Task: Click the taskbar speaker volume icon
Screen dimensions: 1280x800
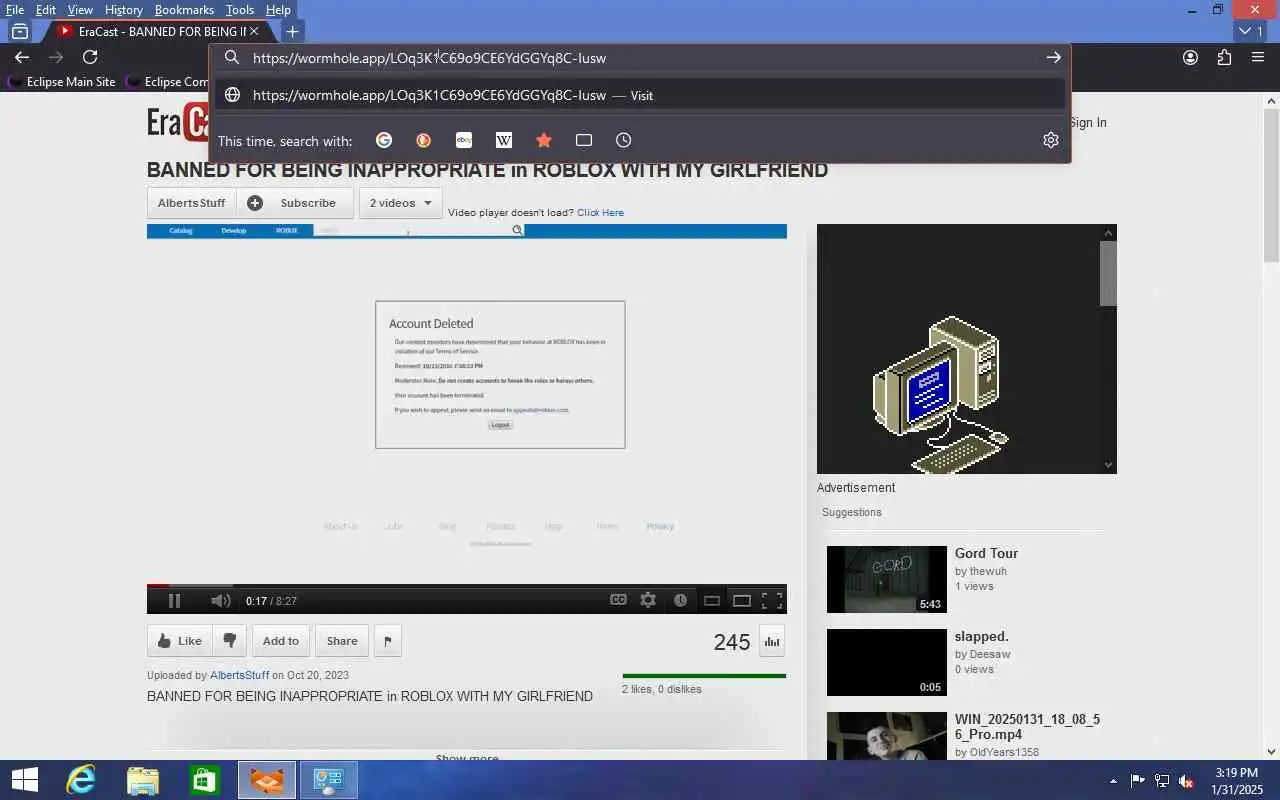Action: [1187, 780]
